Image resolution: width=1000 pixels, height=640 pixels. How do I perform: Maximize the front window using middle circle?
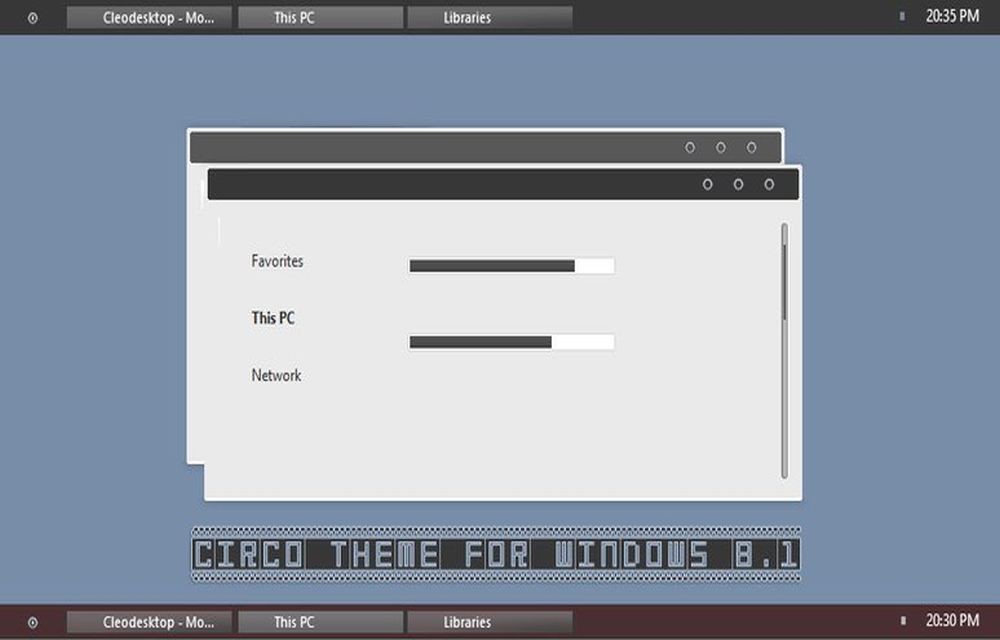738,184
